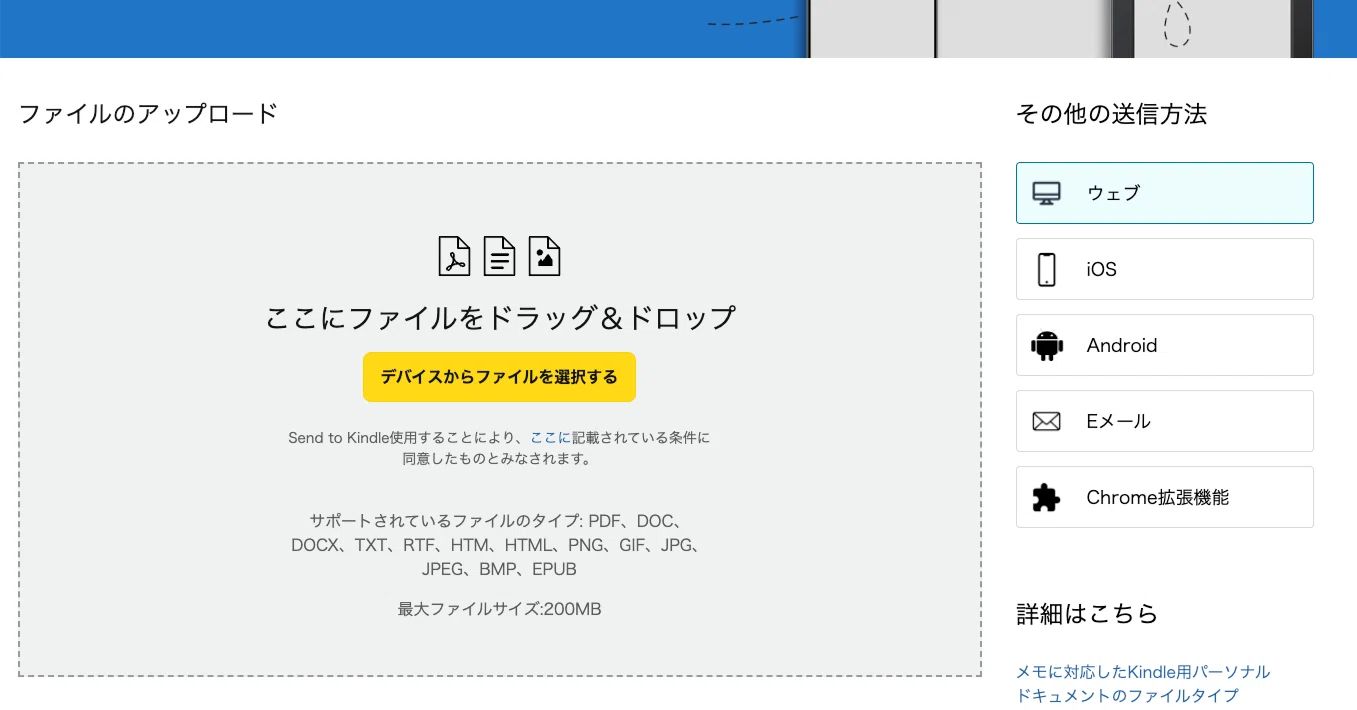Click the 同意したものとみなされます text
The height and width of the screenshot is (710, 1357).
coord(497,459)
